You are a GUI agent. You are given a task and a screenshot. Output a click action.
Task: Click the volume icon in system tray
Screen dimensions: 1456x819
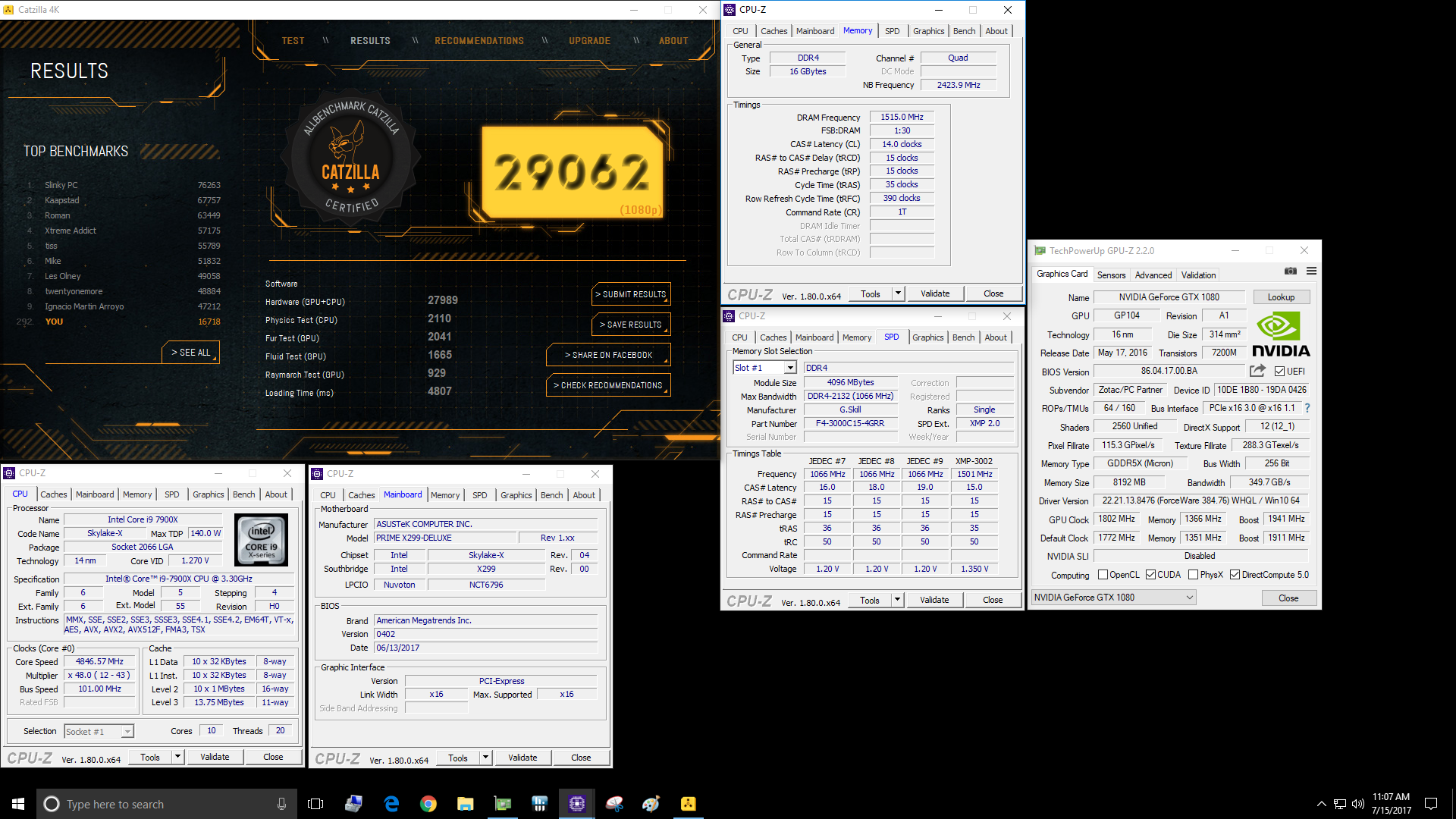click(x=1357, y=804)
